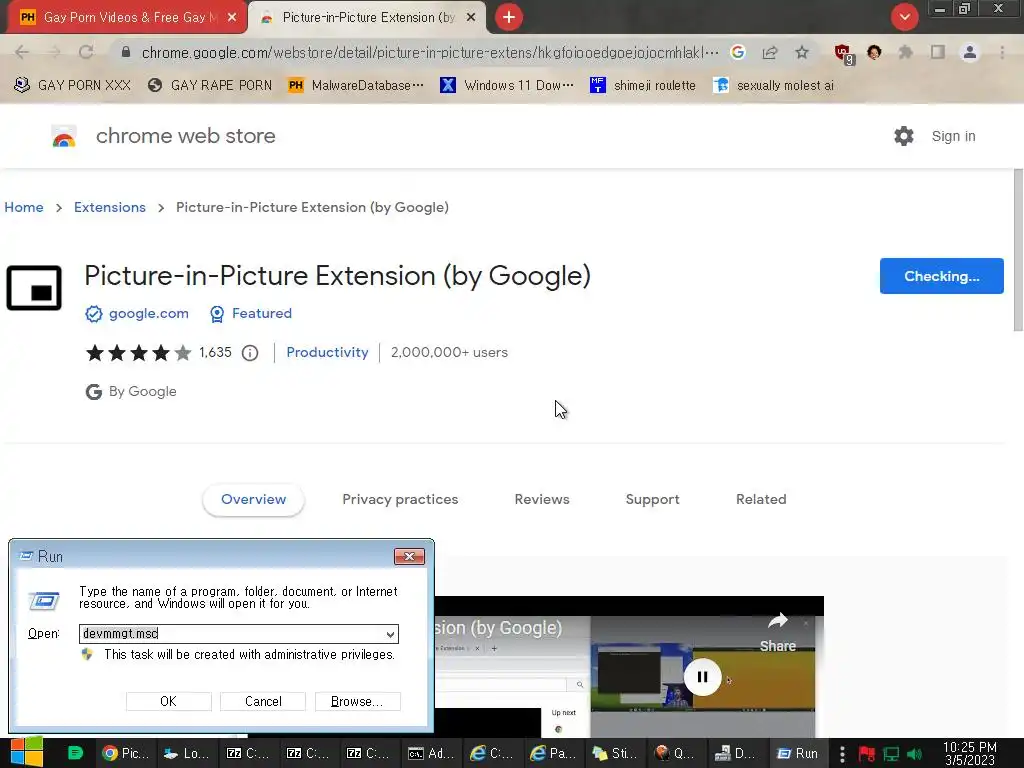Click the red flag tray icon
The height and width of the screenshot is (768, 1024).
pos(867,754)
